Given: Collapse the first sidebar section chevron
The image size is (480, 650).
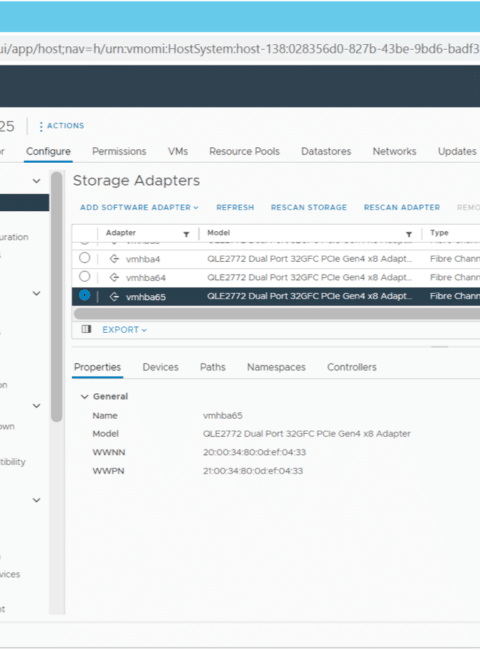Looking at the screenshot, I should tap(36, 181).
